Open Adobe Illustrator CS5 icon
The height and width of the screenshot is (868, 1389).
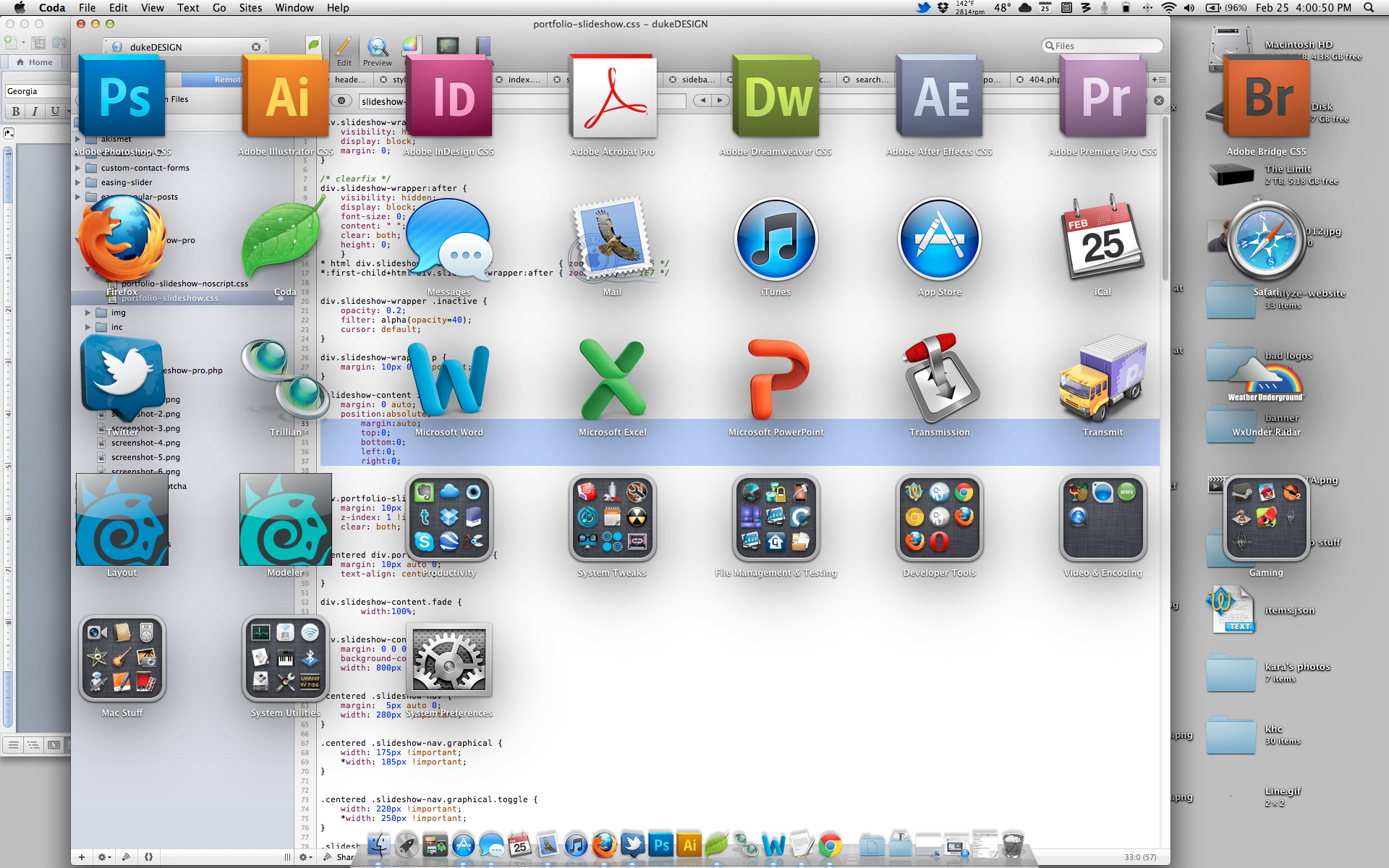tap(286, 98)
